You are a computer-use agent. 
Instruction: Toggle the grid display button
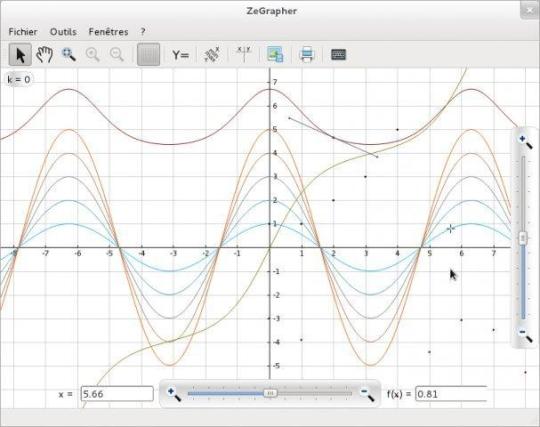tap(148, 54)
